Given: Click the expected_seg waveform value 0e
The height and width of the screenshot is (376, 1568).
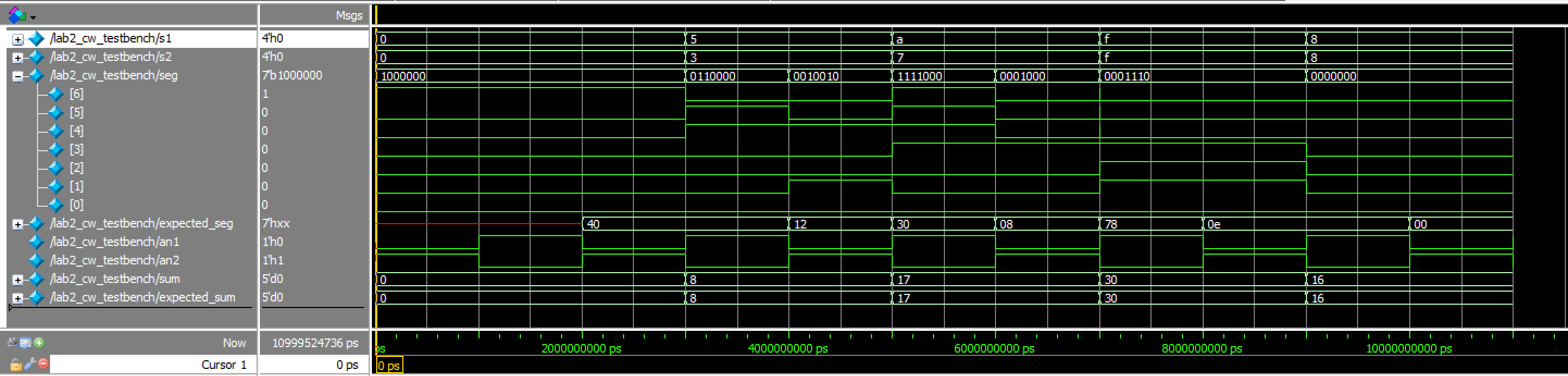Looking at the screenshot, I should tap(1214, 224).
